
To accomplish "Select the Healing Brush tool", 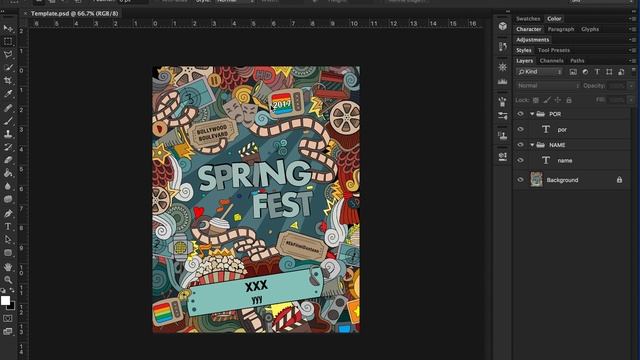I will (8, 108).
